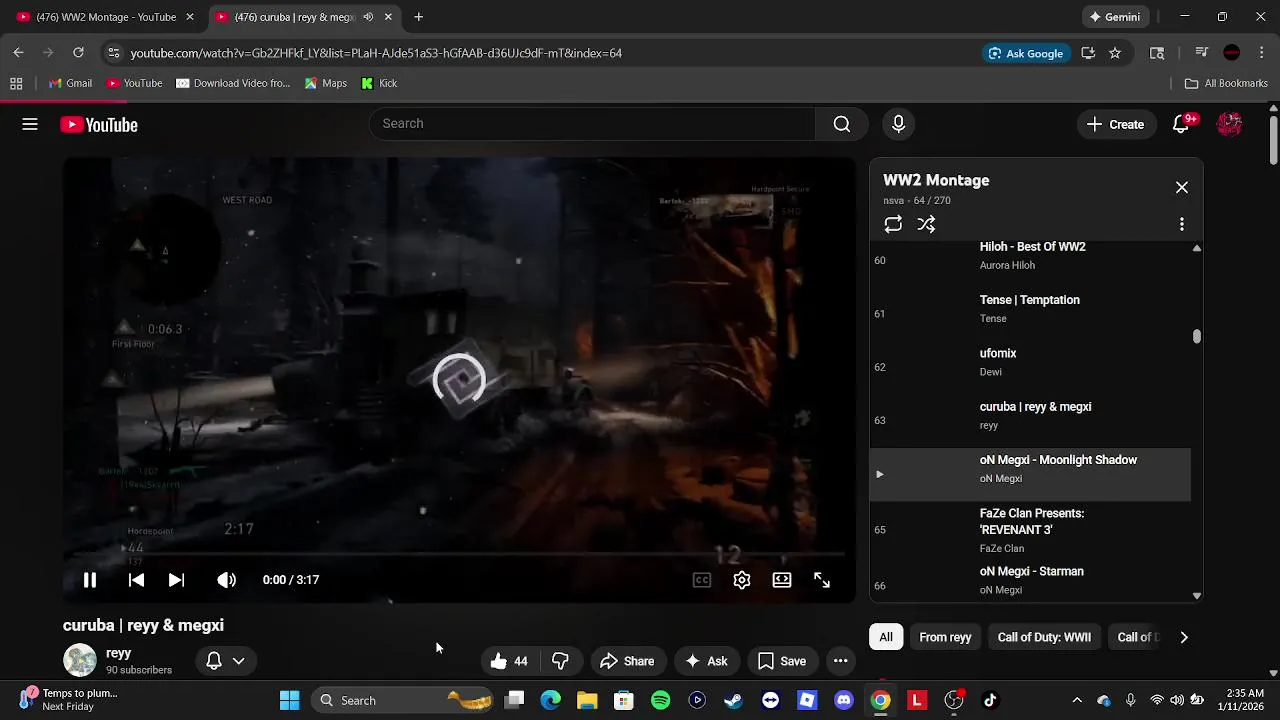The height and width of the screenshot is (720, 1280).
Task: Play curuba | reyy & megxi playlist entry
Action: click(1030, 420)
